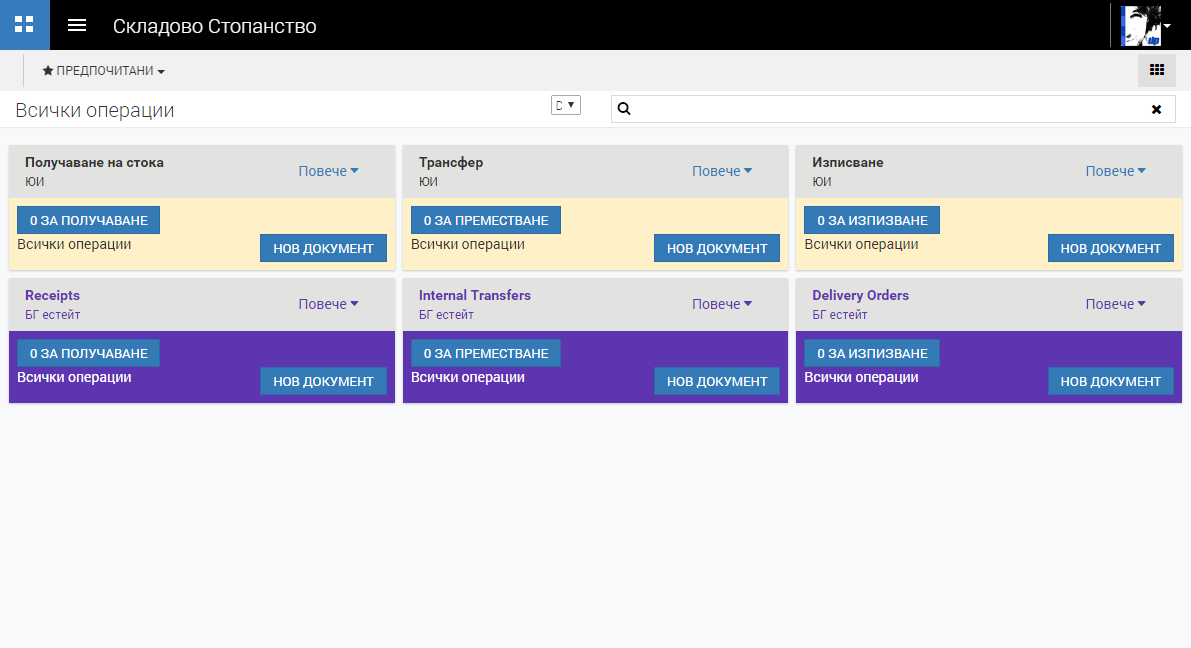Click 0 За получаване in Receipts card
This screenshot has width=1191, height=648.
88,353
